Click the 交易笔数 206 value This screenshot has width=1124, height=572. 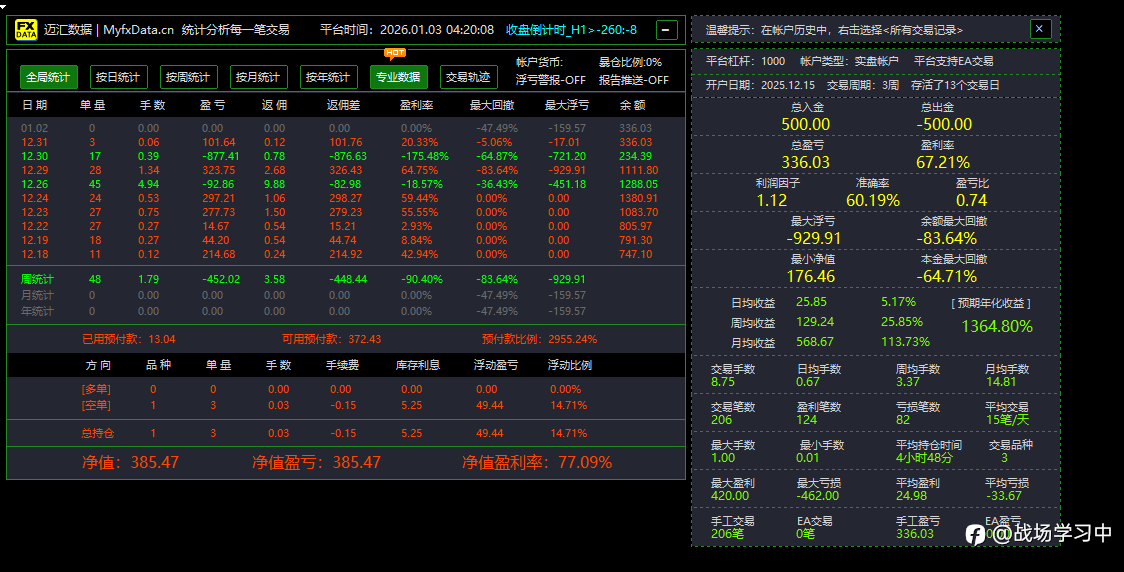point(722,419)
